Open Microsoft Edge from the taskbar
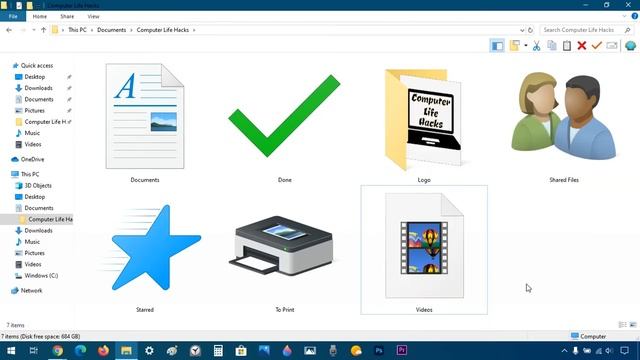This screenshot has width=640, height=360. (x=80, y=351)
